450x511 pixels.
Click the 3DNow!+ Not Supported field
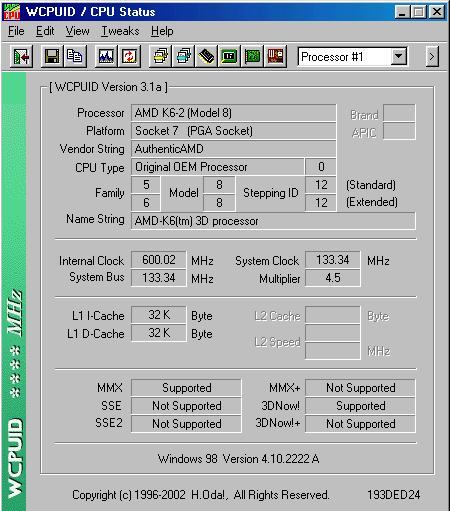[x=360, y=424]
